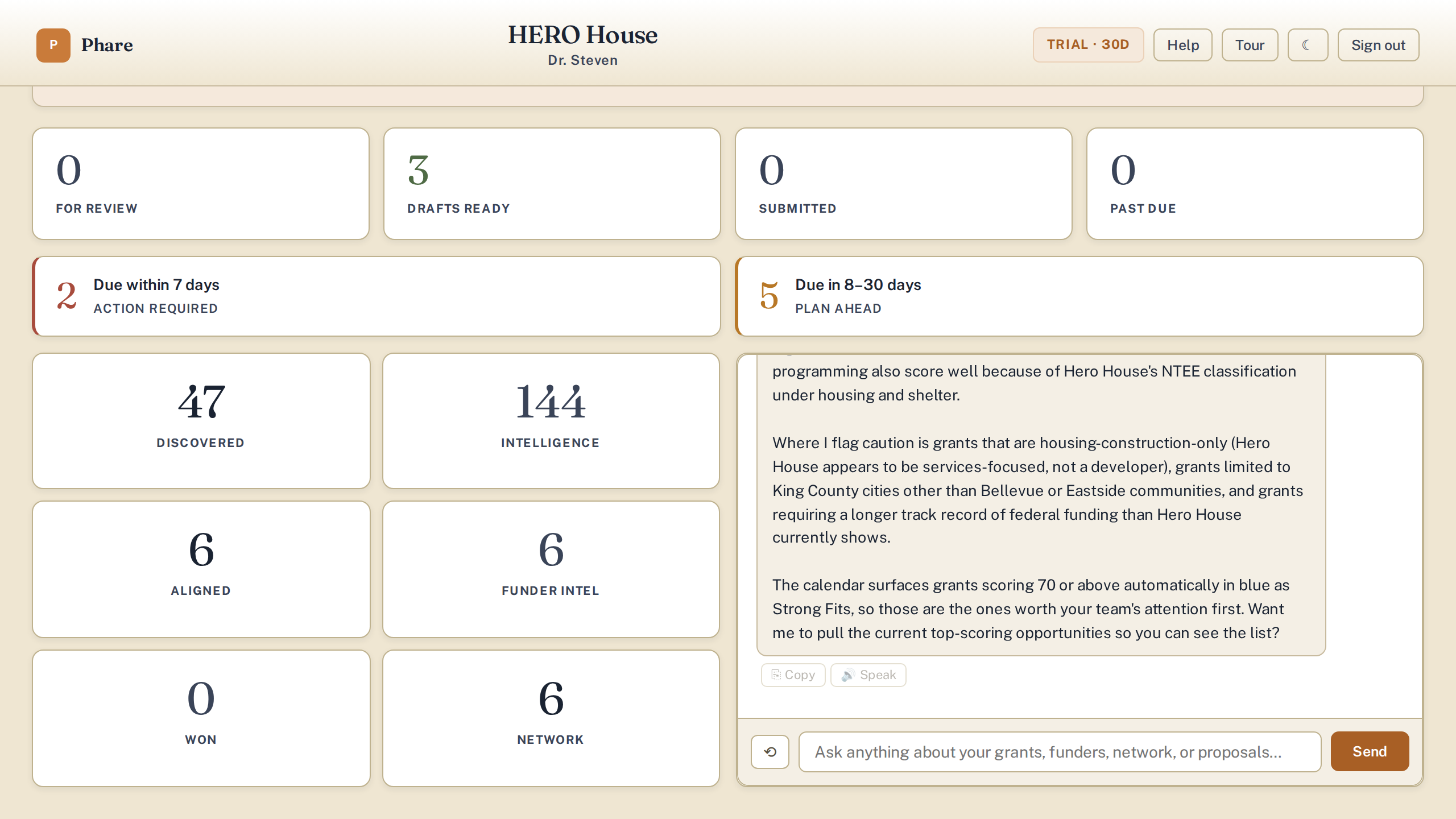Open the Funder Intel tile
Image resolution: width=1456 pixels, height=819 pixels.
(x=551, y=569)
